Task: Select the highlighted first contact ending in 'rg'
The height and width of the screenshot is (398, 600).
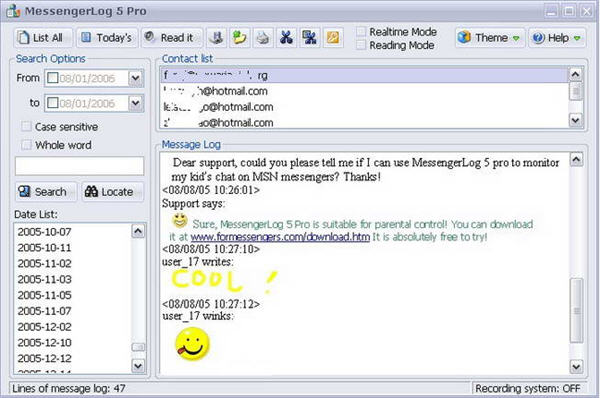Action: click(364, 75)
